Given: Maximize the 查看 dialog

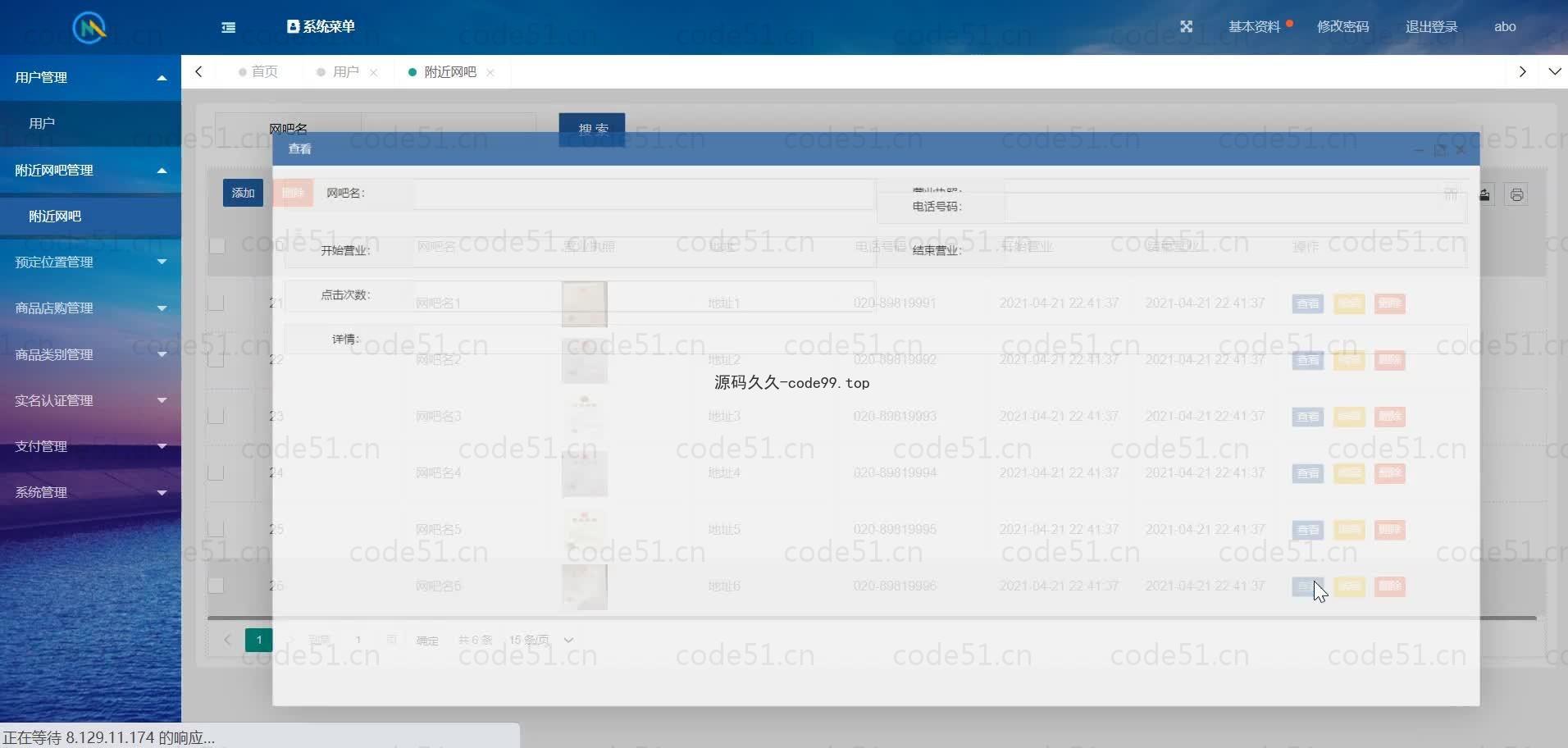Looking at the screenshot, I should tap(1439, 150).
